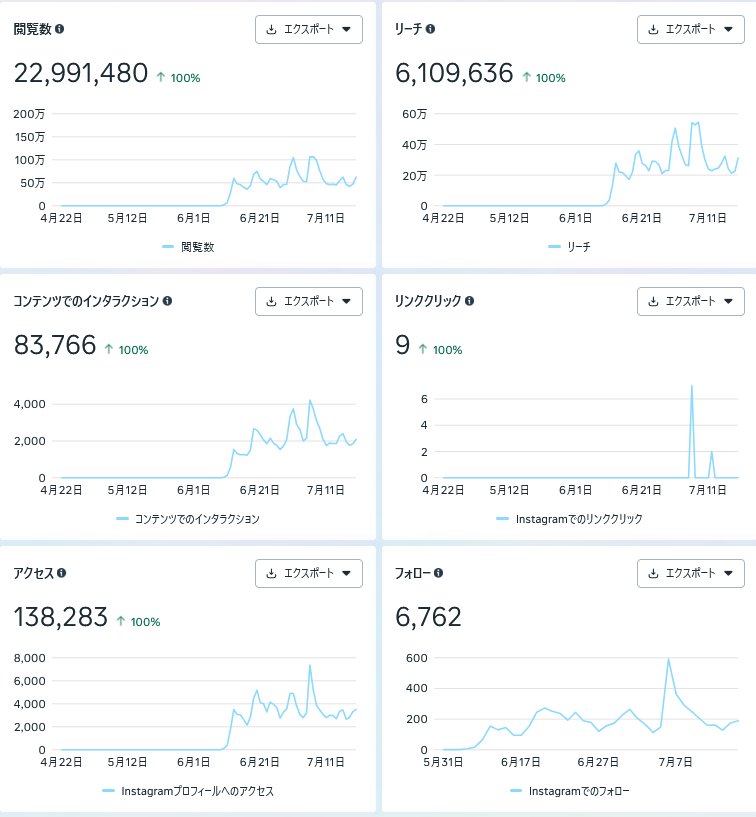Click エクスポート button in 閲覧数 card

coord(309,30)
